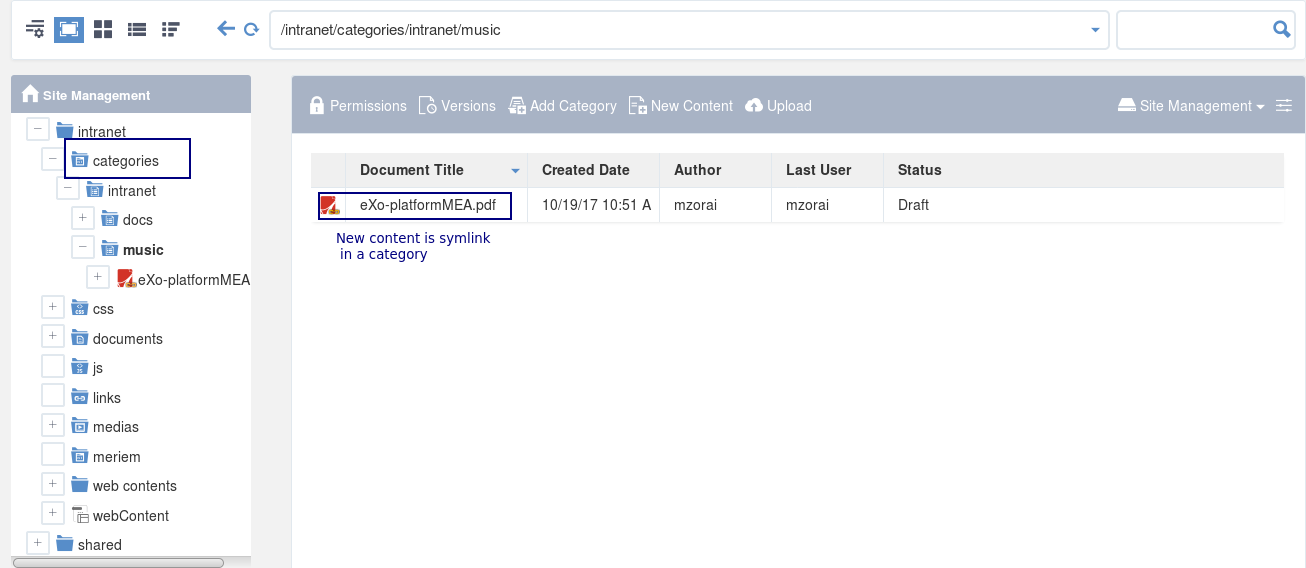1306x568 pixels.
Task: Click the New Content button
Action: coord(681,106)
